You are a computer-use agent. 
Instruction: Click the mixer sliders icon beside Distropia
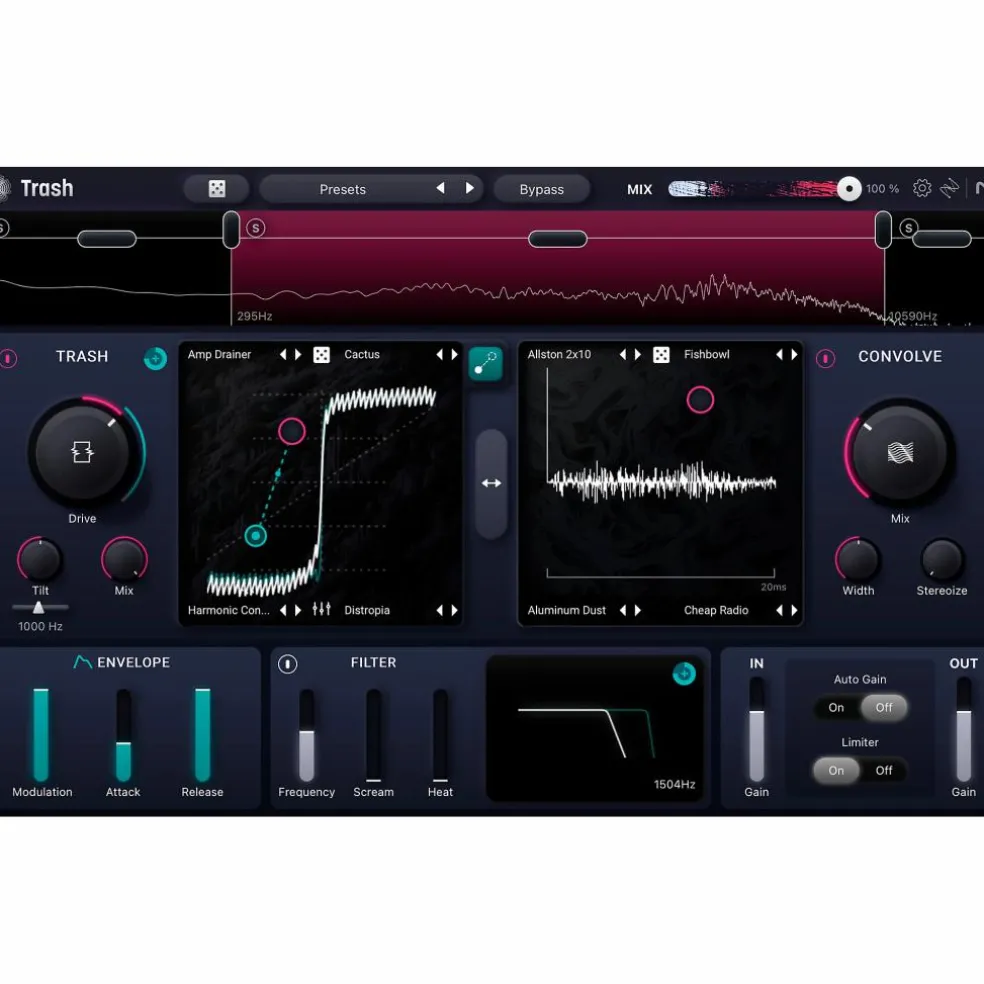coord(321,609)
